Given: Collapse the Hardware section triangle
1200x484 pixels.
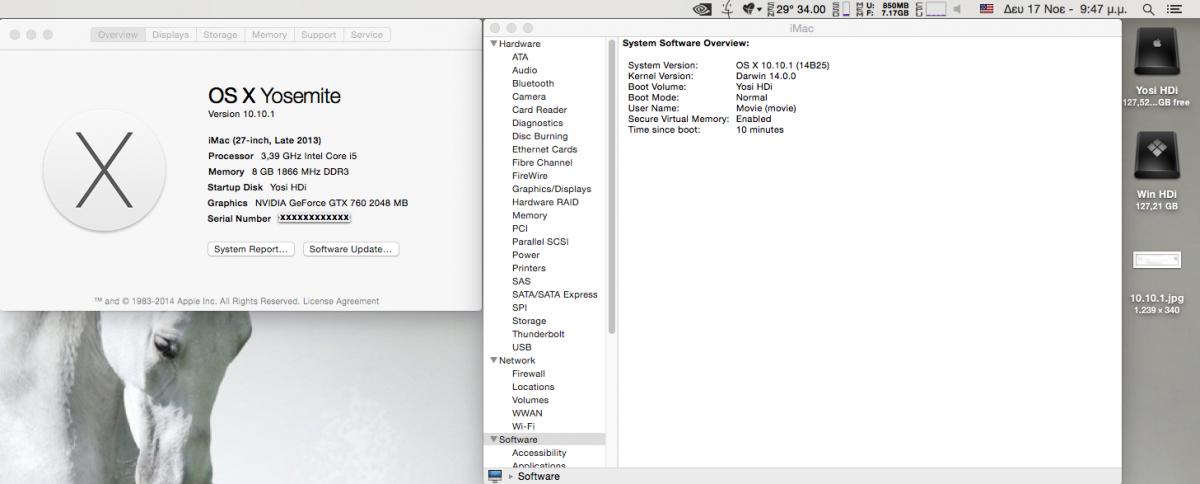Looking at the screenshot, I should pos(493,44).
